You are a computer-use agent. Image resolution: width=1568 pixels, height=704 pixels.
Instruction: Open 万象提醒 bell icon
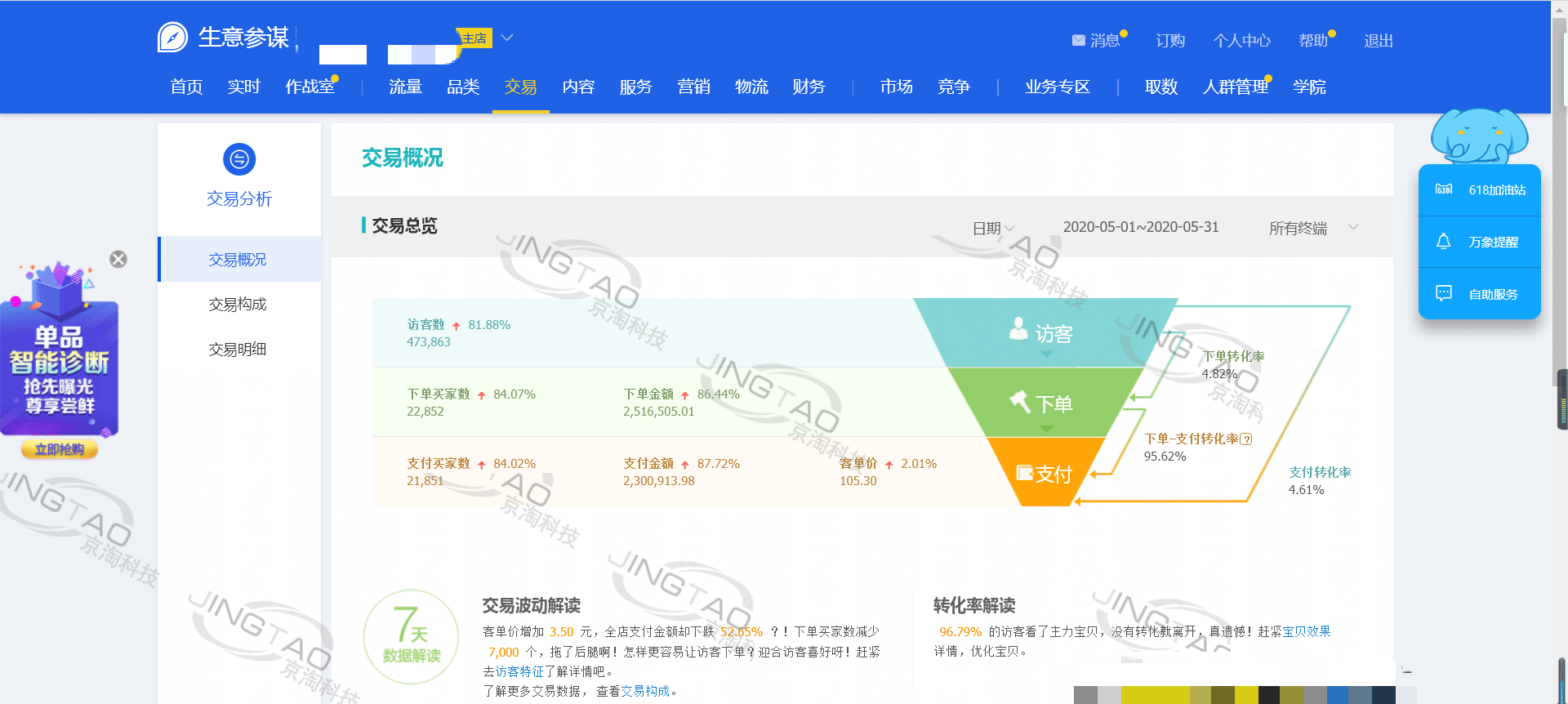coord(1444,242)
